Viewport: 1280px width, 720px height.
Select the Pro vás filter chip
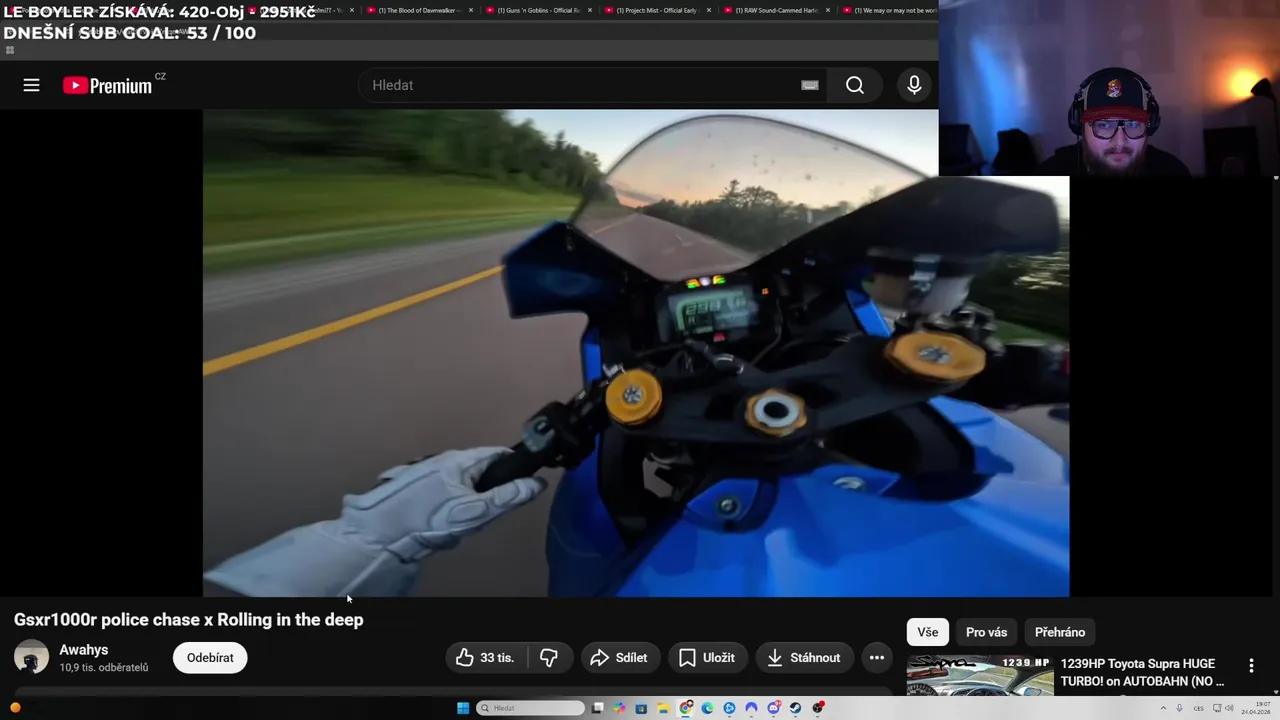point(987,632)
